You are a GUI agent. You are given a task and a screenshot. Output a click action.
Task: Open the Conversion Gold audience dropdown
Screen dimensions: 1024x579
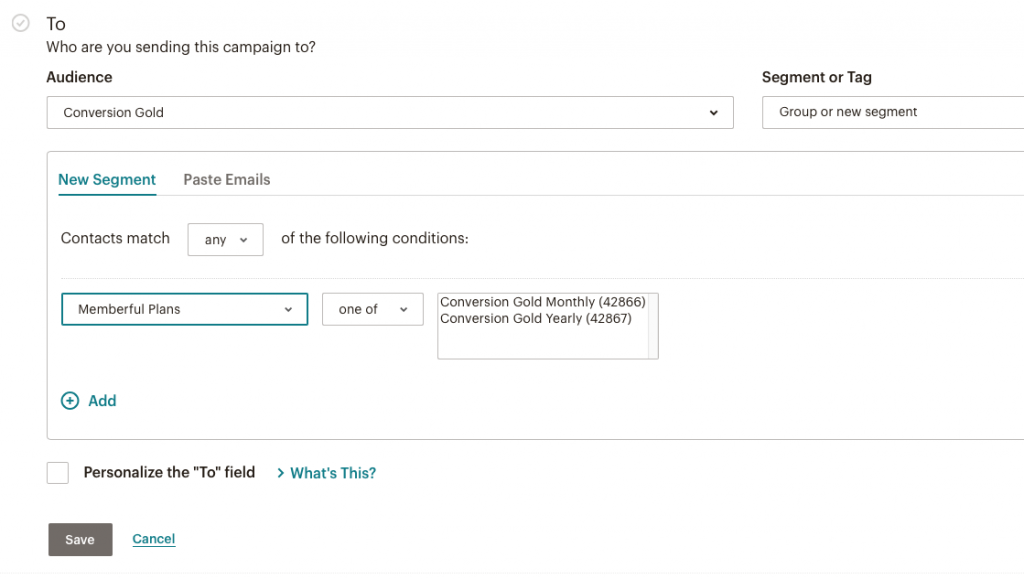(x=390, y=113)
